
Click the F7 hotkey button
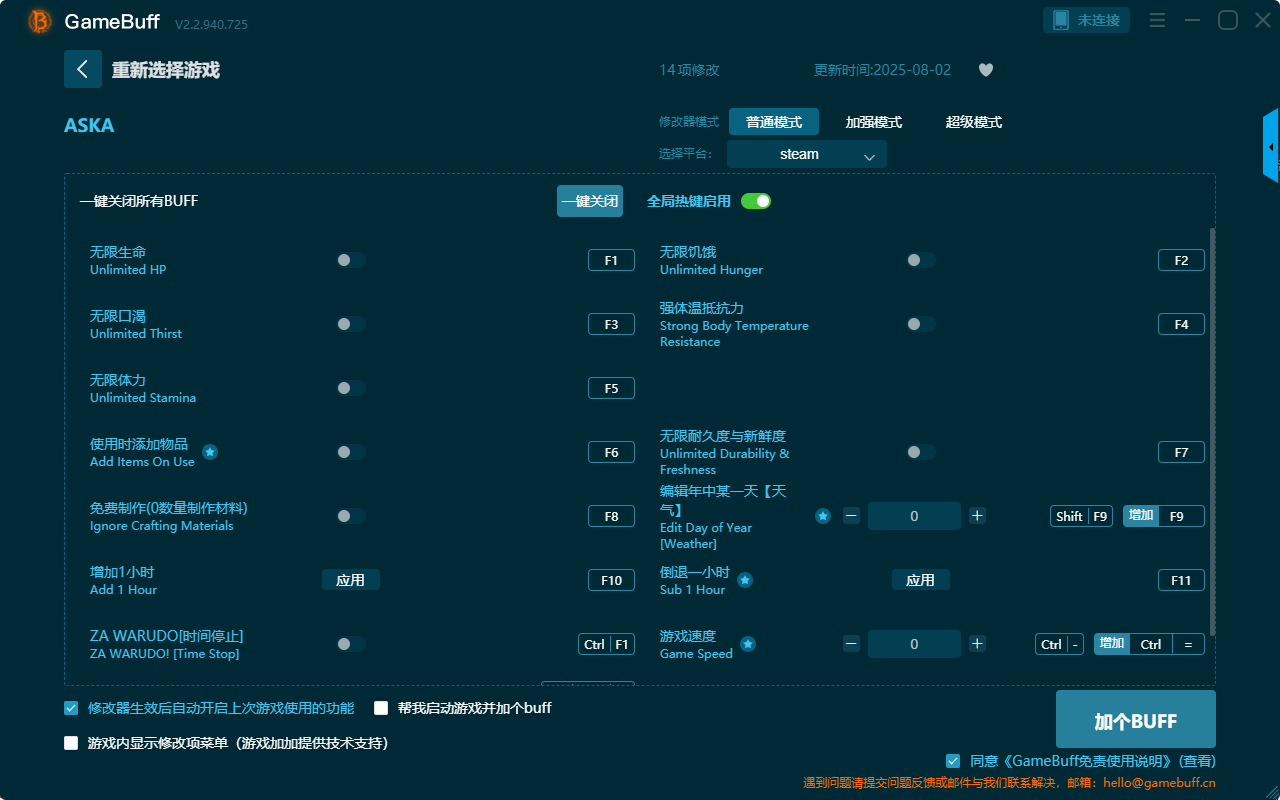[1181, 452]
